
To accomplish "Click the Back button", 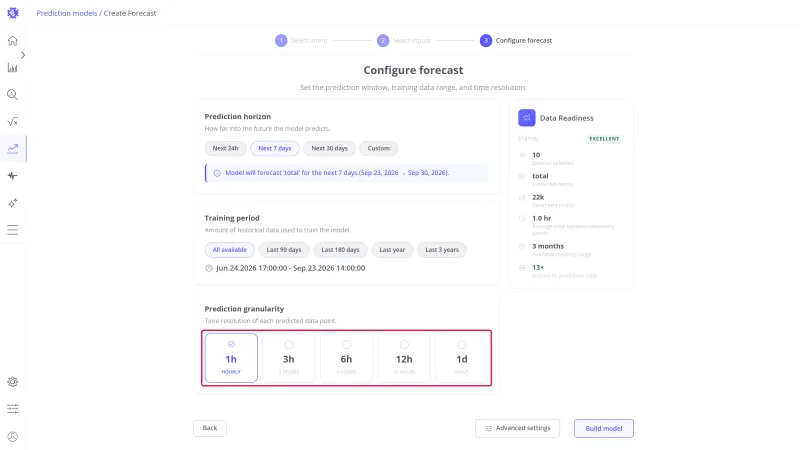I will point(210,428).
